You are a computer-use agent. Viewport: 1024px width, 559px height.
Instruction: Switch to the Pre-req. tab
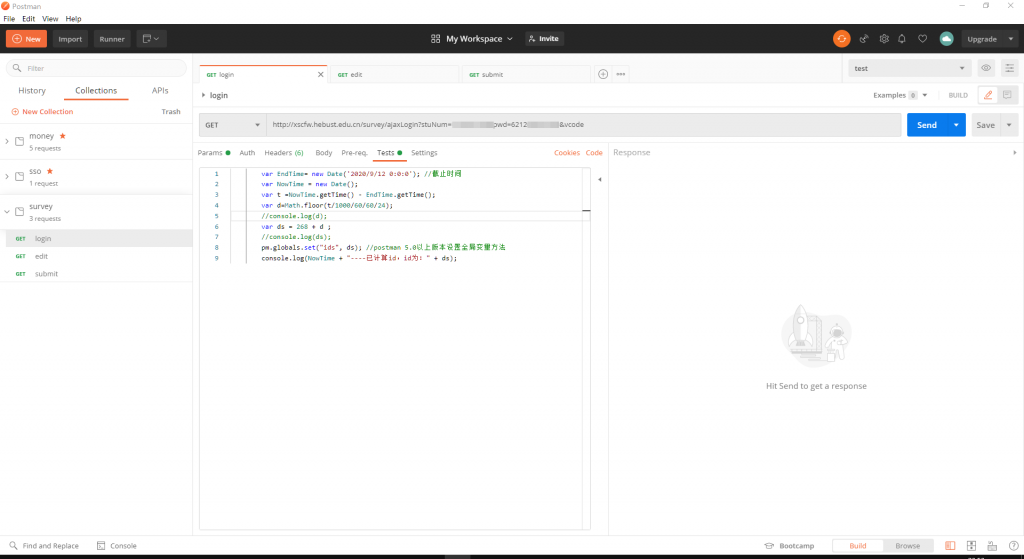point(354,153)
